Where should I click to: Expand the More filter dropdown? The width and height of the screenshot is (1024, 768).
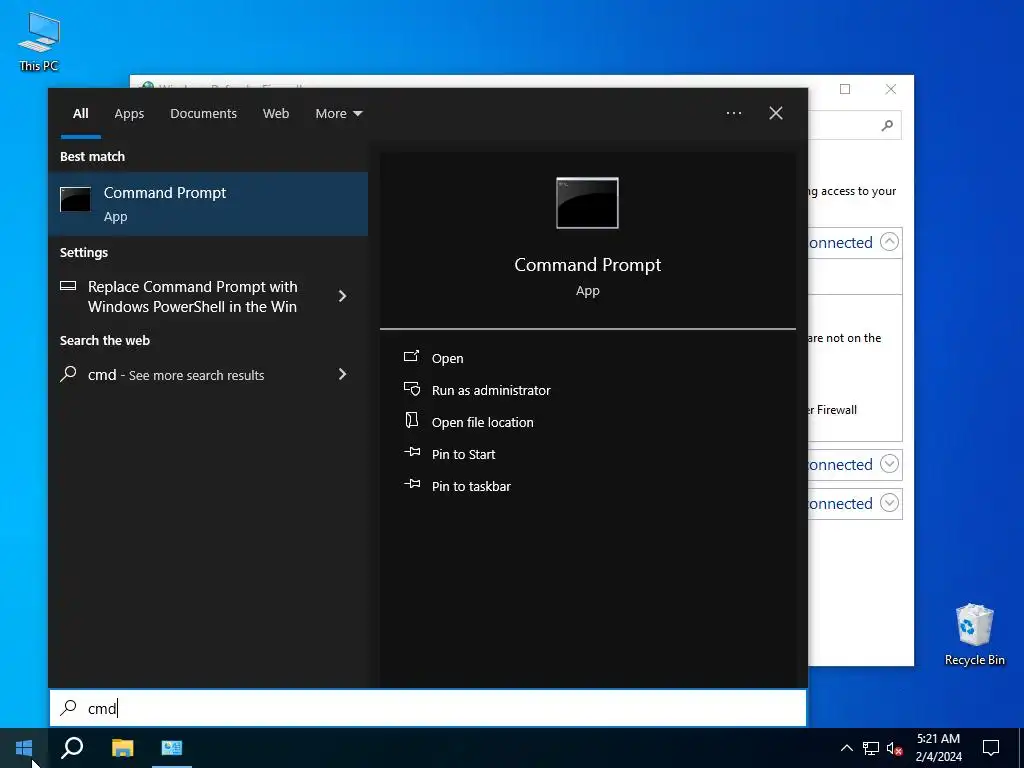coord(338,114)
